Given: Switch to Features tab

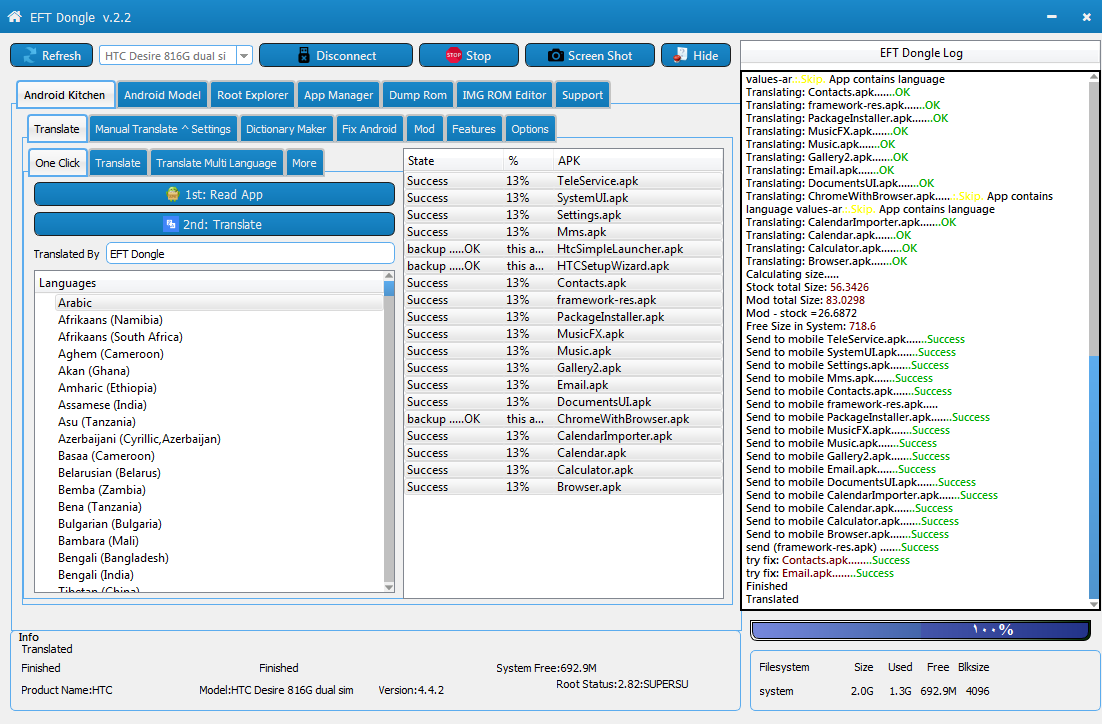Looking at the screenshot, I should click(x=474, y=129).
